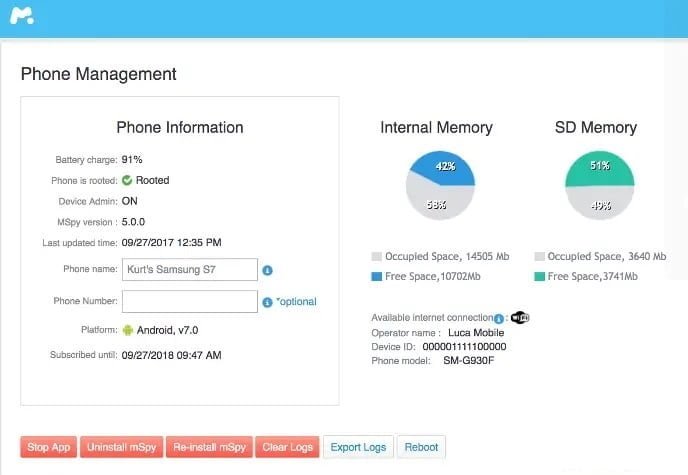Click the *optional link text
The width and height of the screenshot is (688, 475).
(x=296, y=302)
